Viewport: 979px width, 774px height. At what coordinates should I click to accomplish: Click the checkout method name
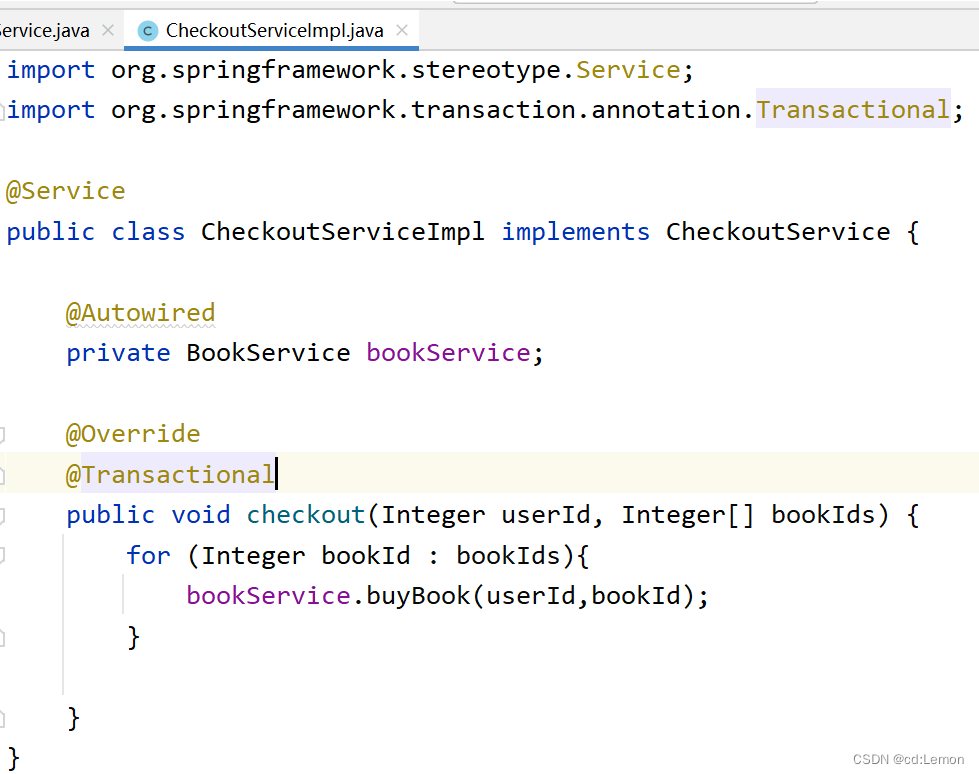(x=306, y=514)
